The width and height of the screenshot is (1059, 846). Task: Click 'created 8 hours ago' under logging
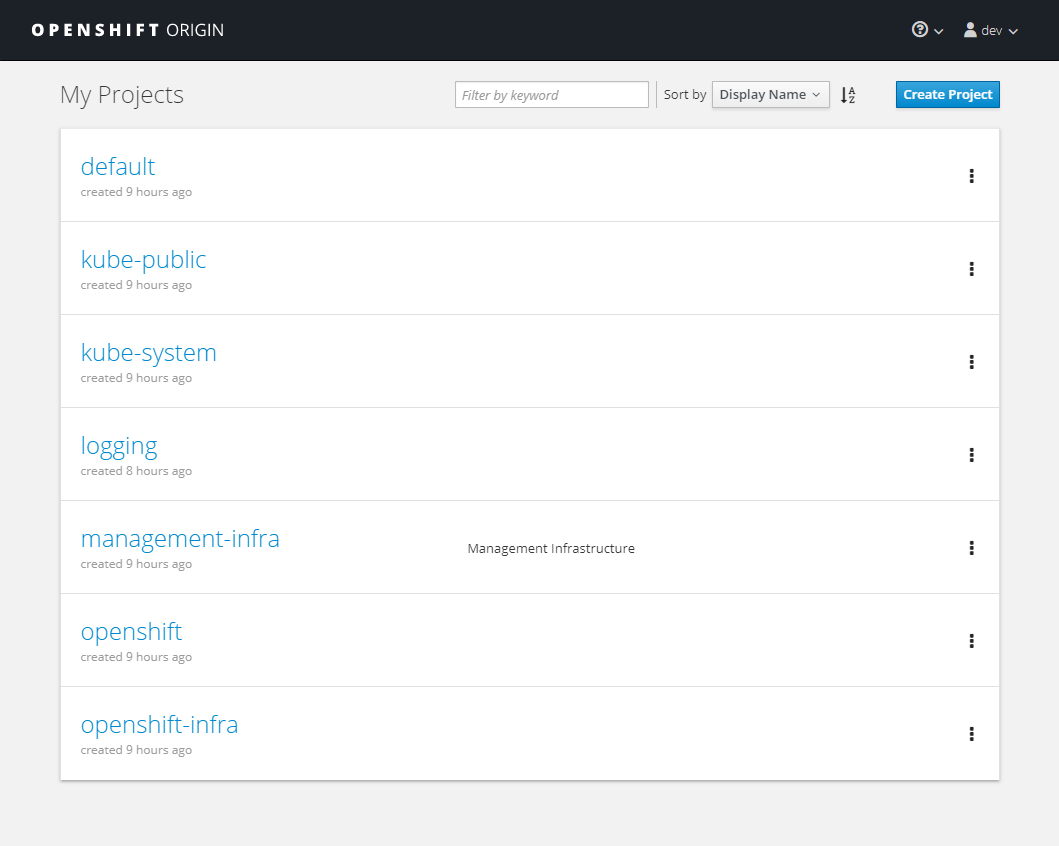coord(136,471)
